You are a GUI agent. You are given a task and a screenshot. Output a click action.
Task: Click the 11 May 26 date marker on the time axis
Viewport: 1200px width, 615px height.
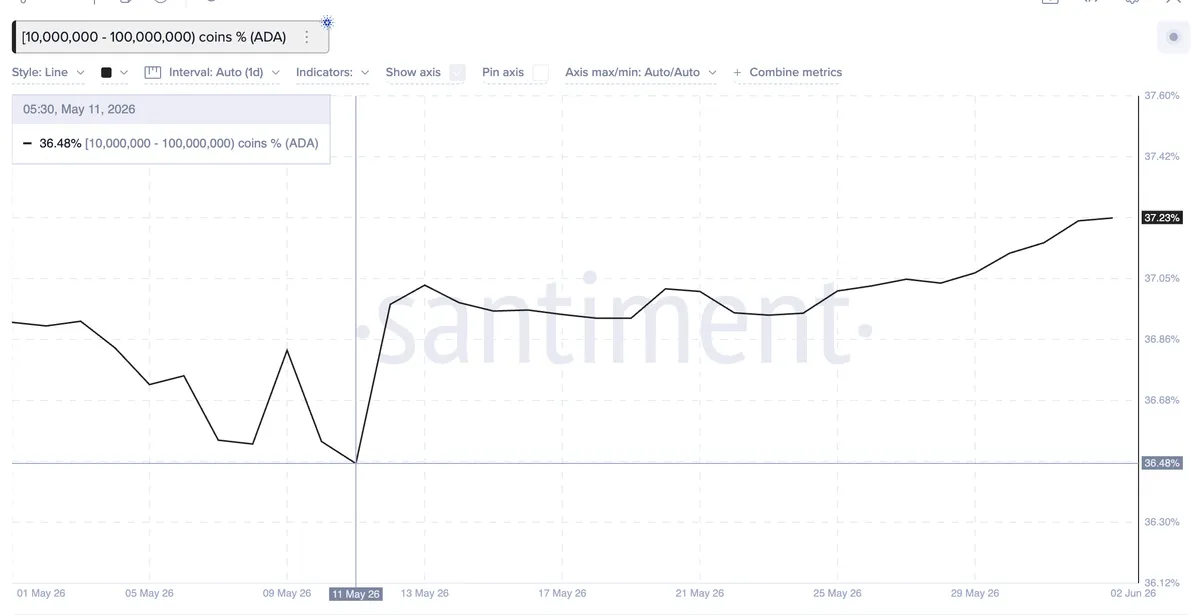coord(355,594)
